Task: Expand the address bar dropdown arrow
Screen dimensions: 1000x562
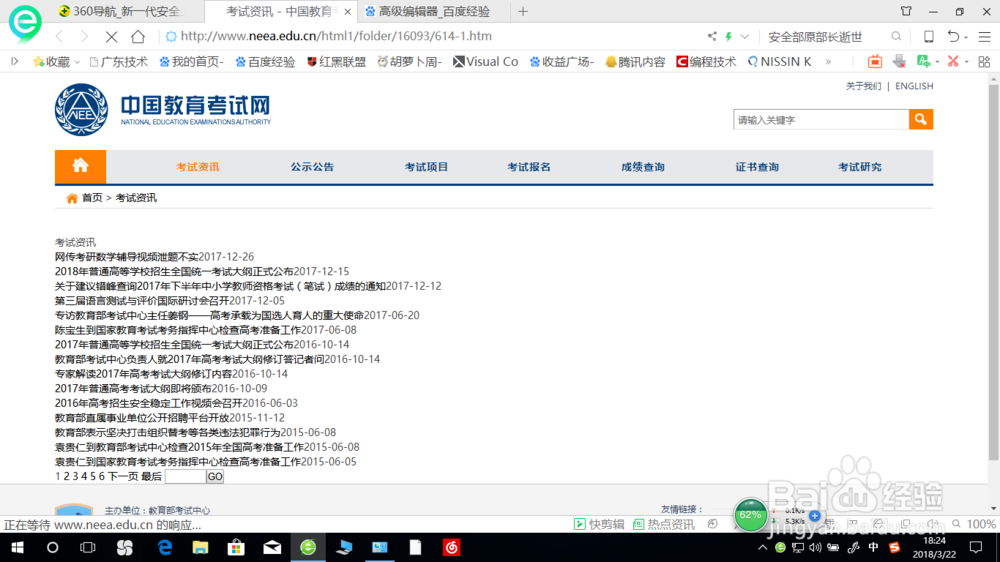Action: [x=744, y=36]
